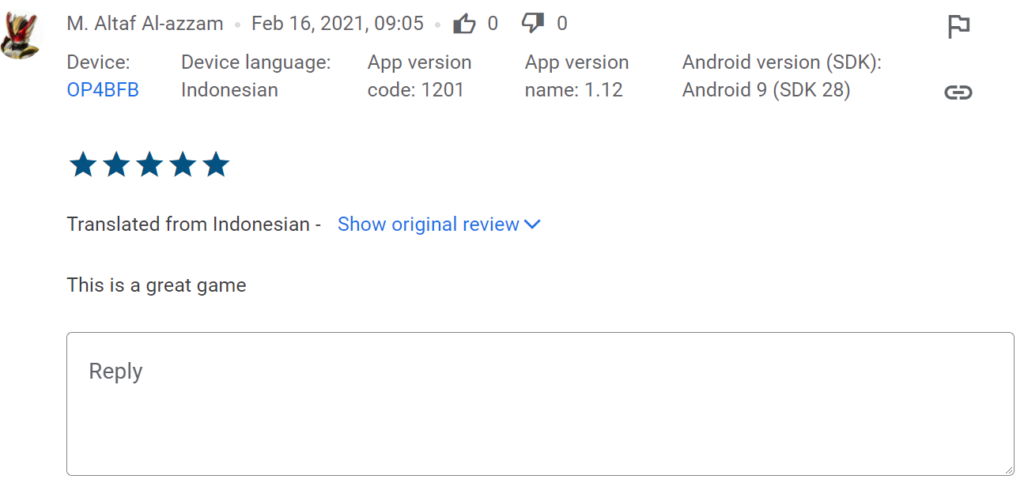Click the reviewer name M. Altaf Al-azzam
Image resolution: width=1024 pixels, height=483 pixels.
click(145, 23)
